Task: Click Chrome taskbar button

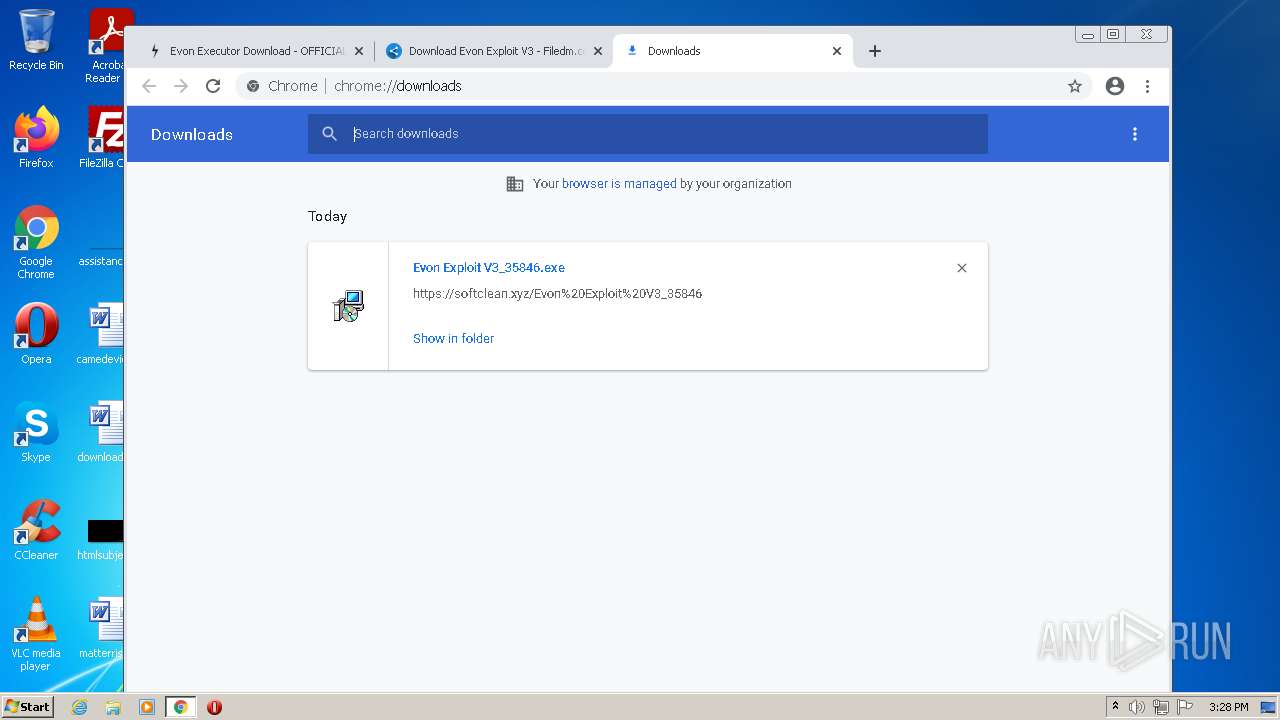Action: click(180, 707)
